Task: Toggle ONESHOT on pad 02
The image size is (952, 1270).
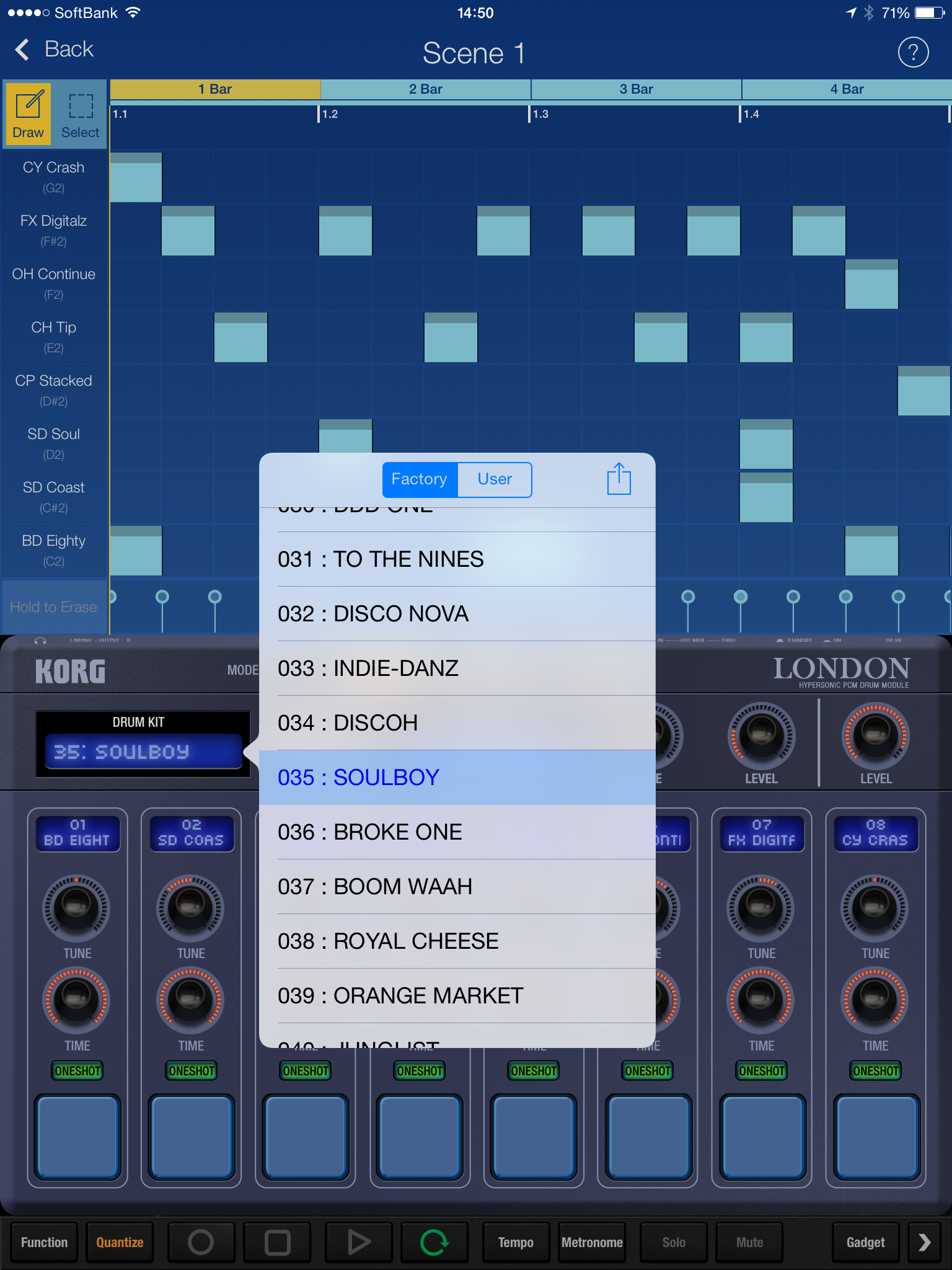Action: coord(192,1071)
